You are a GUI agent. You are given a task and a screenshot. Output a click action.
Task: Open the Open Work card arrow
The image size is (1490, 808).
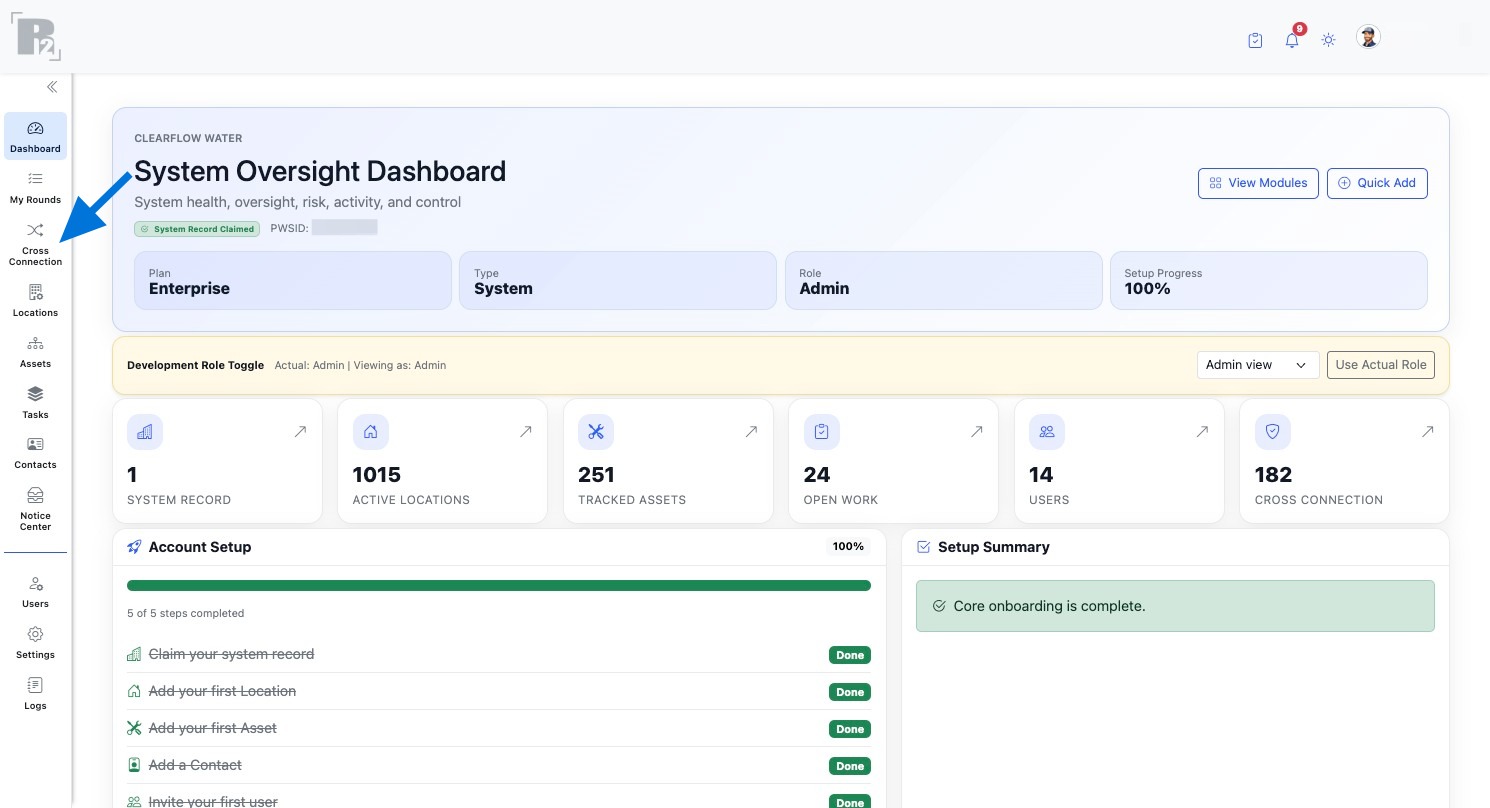[x=976, y=432]
